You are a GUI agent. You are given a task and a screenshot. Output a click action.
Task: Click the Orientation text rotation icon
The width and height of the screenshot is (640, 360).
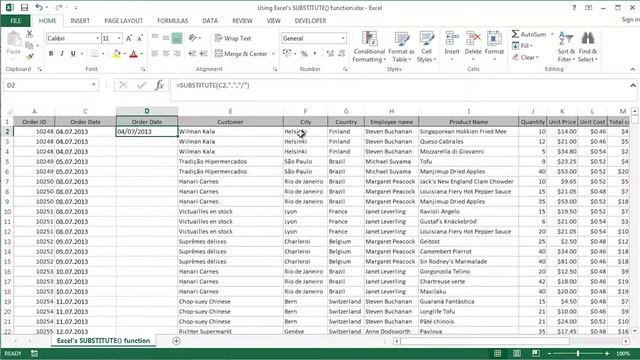tap(193, 38)
